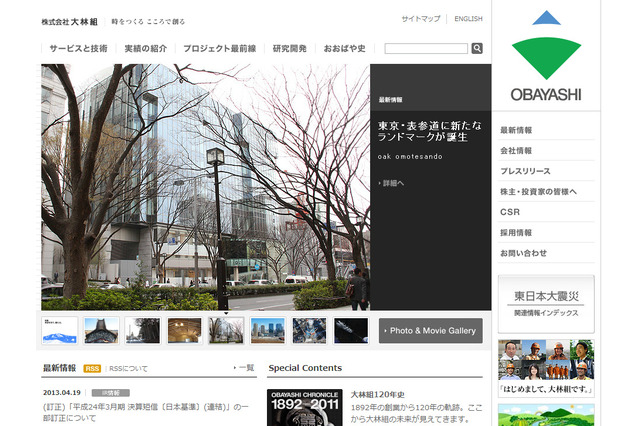Open the 一覧 news list link

pyautogui.click(x=245, y=368)
